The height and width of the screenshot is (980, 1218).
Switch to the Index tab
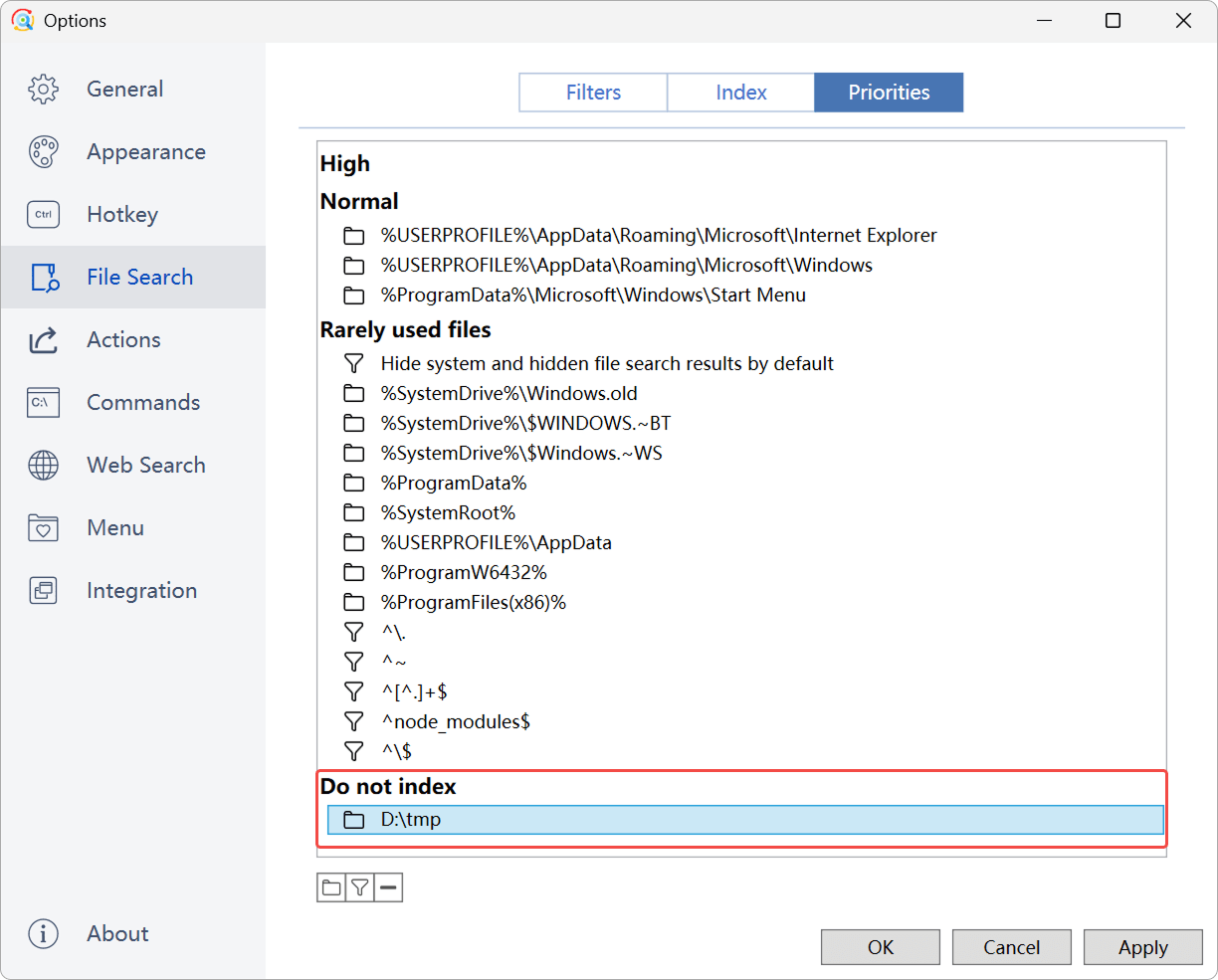(741, 93)
